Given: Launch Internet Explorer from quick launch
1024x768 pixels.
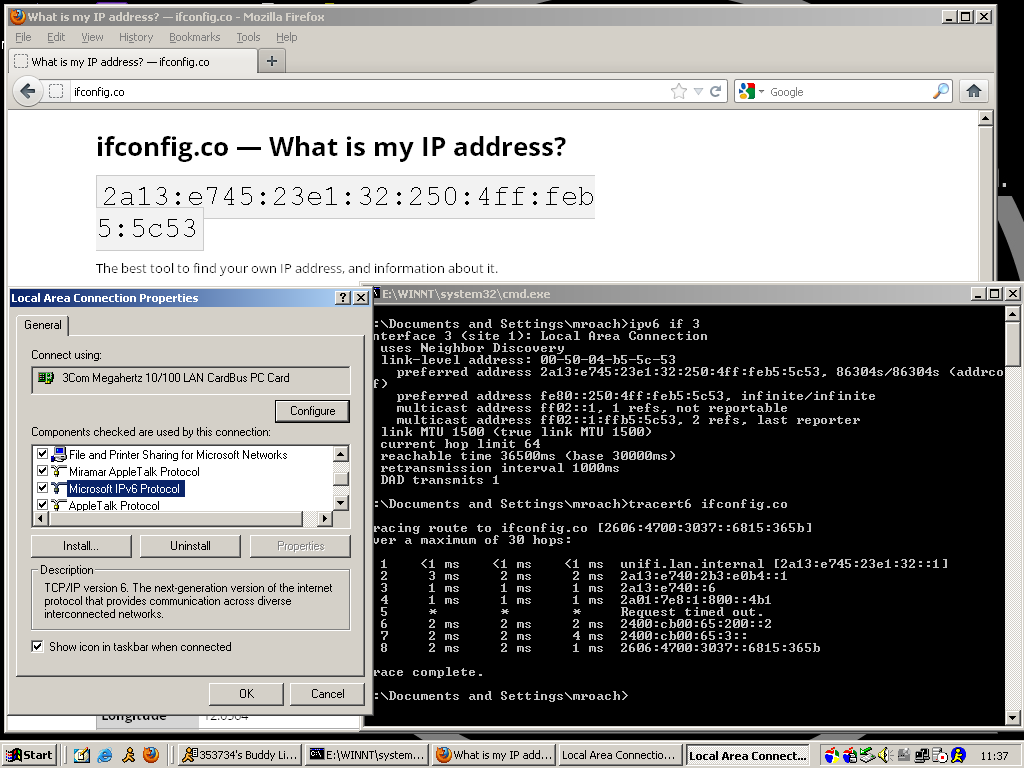Looking at the screenshot, I should [x=105, y=755].
